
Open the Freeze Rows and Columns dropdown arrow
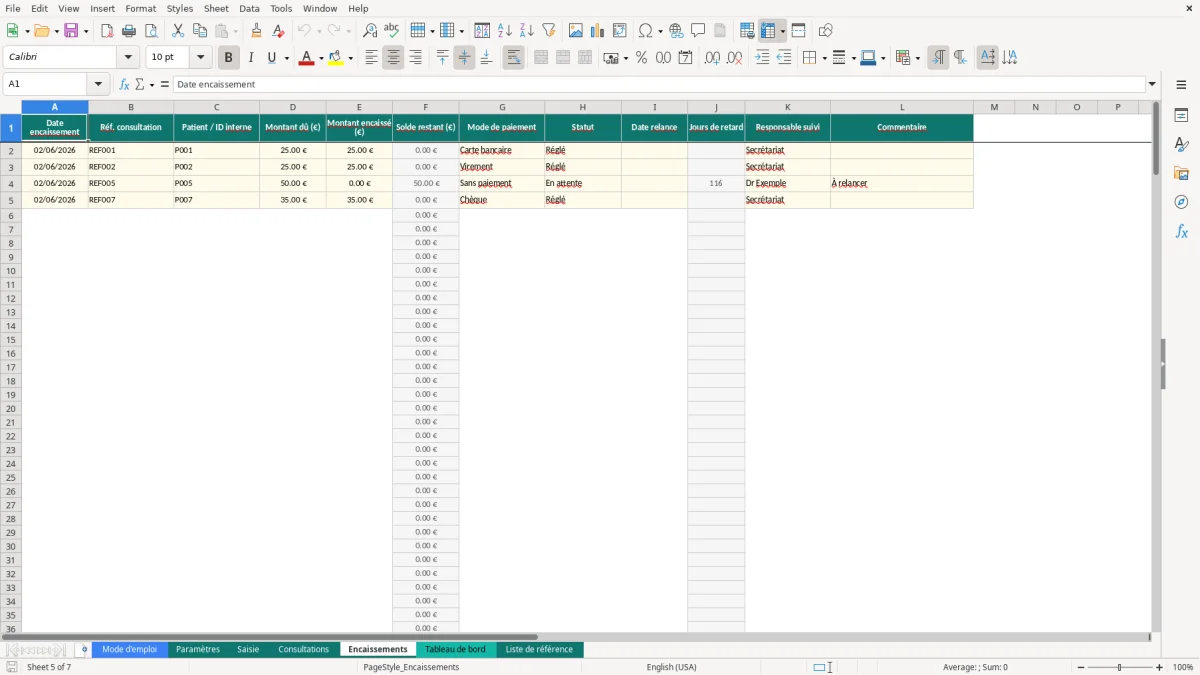coord(782,31)
